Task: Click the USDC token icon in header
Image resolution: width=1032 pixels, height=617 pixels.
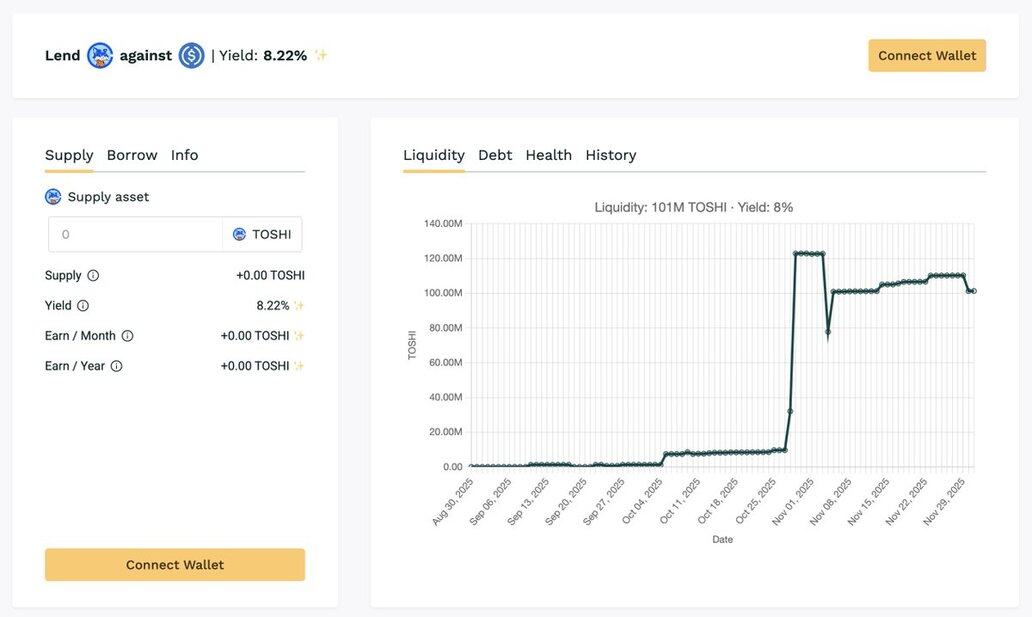Action: (191, 56)
